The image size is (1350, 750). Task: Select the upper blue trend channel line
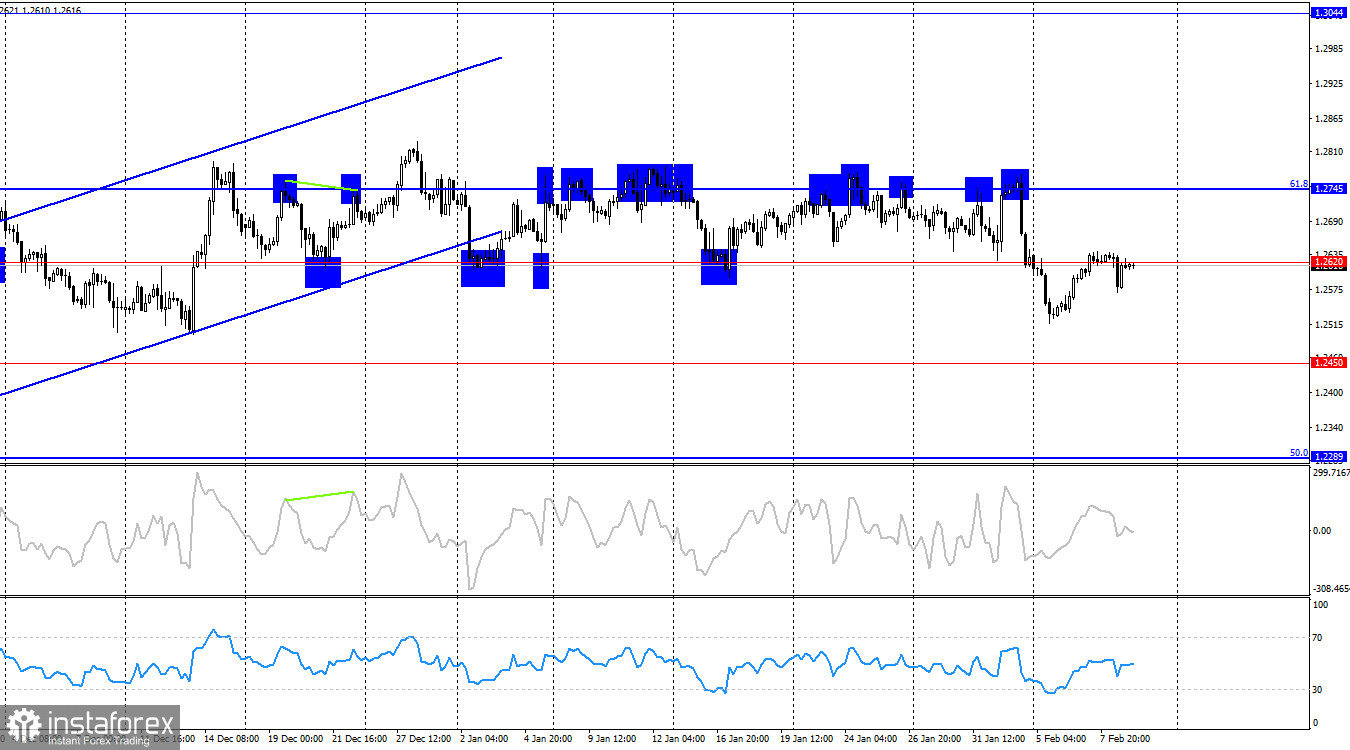point(250,138)
